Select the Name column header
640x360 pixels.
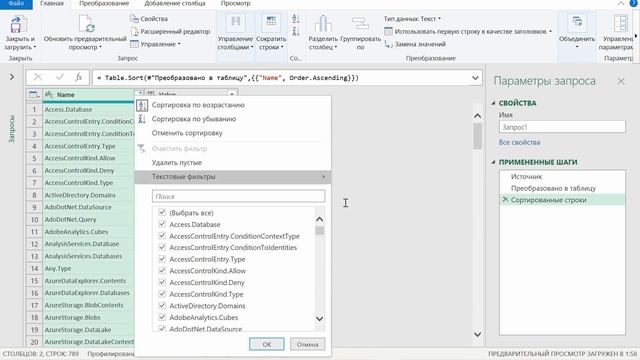pos(88,95)
